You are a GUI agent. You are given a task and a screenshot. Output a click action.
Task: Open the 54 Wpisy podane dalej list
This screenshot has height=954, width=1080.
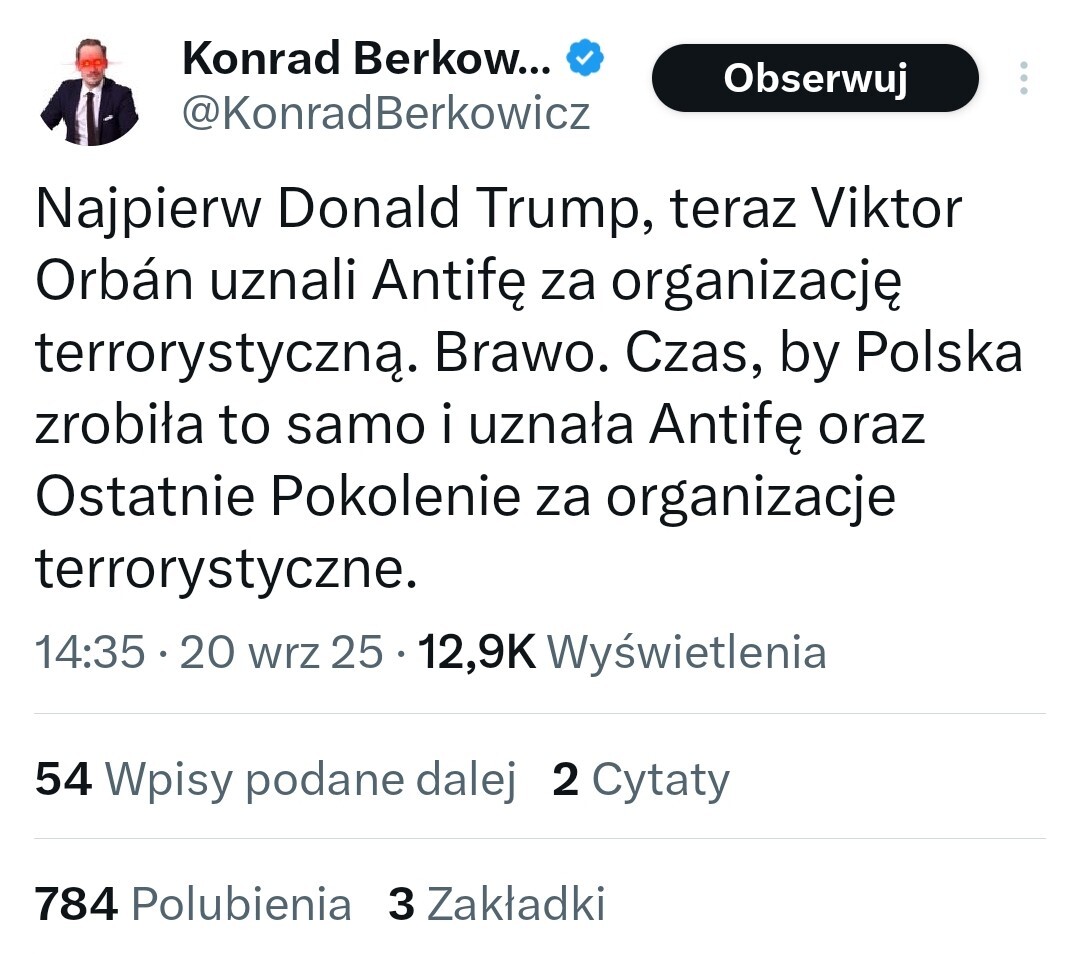pos(275,780)
